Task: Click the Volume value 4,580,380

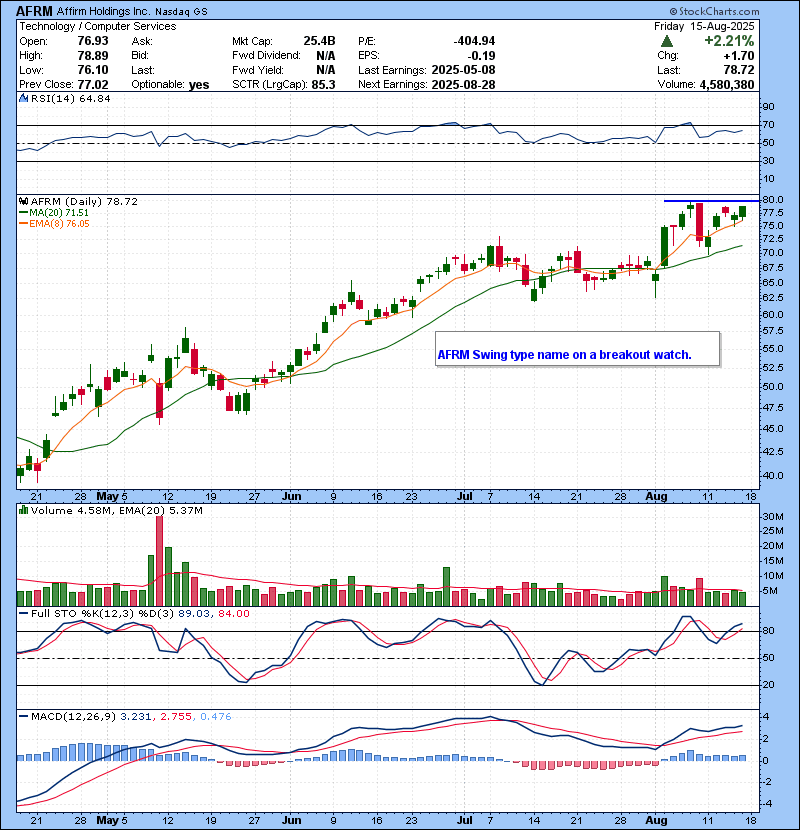Action: click(x=727, y=85)
